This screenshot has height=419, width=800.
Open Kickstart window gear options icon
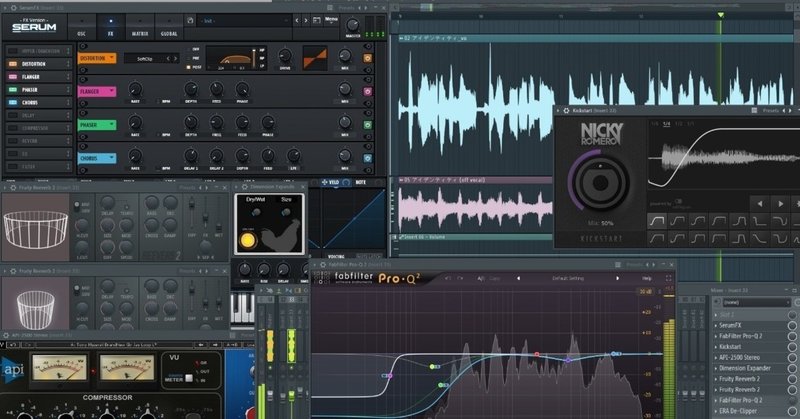click(x=566, y=110)
